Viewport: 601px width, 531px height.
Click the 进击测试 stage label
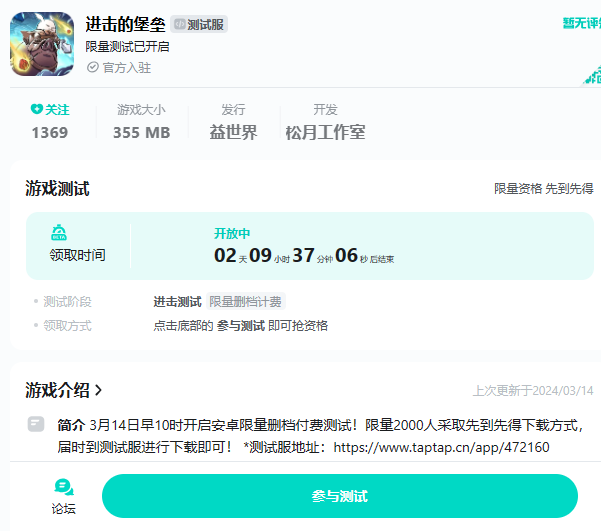click(177, 302)
